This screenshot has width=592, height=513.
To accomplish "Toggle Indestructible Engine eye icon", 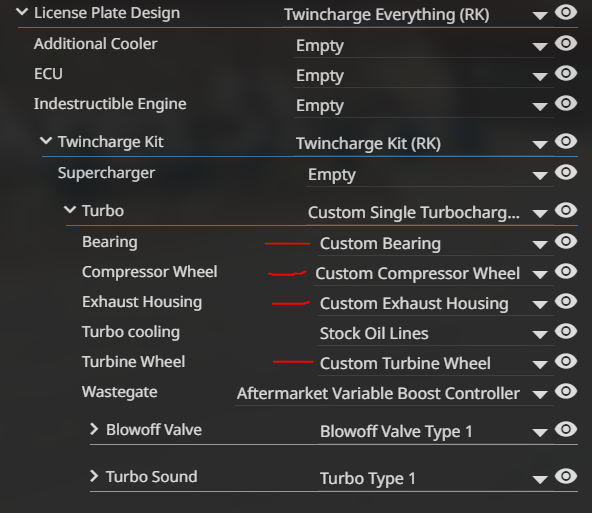I will [566, 103].
